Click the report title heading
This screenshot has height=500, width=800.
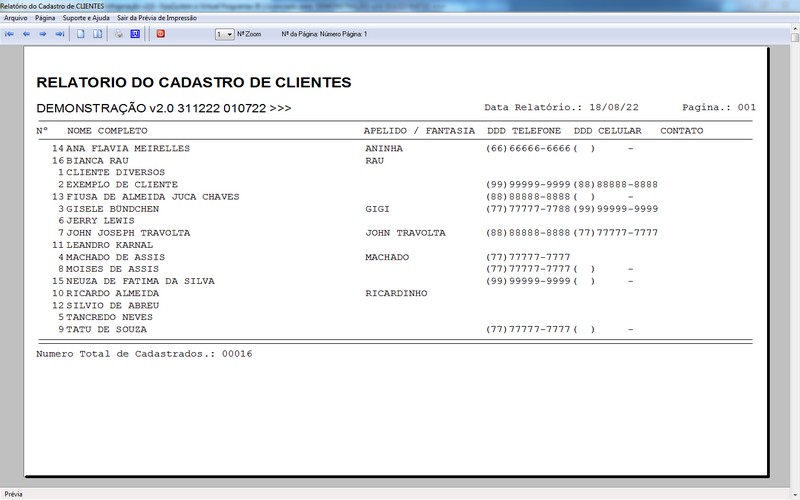194,82
